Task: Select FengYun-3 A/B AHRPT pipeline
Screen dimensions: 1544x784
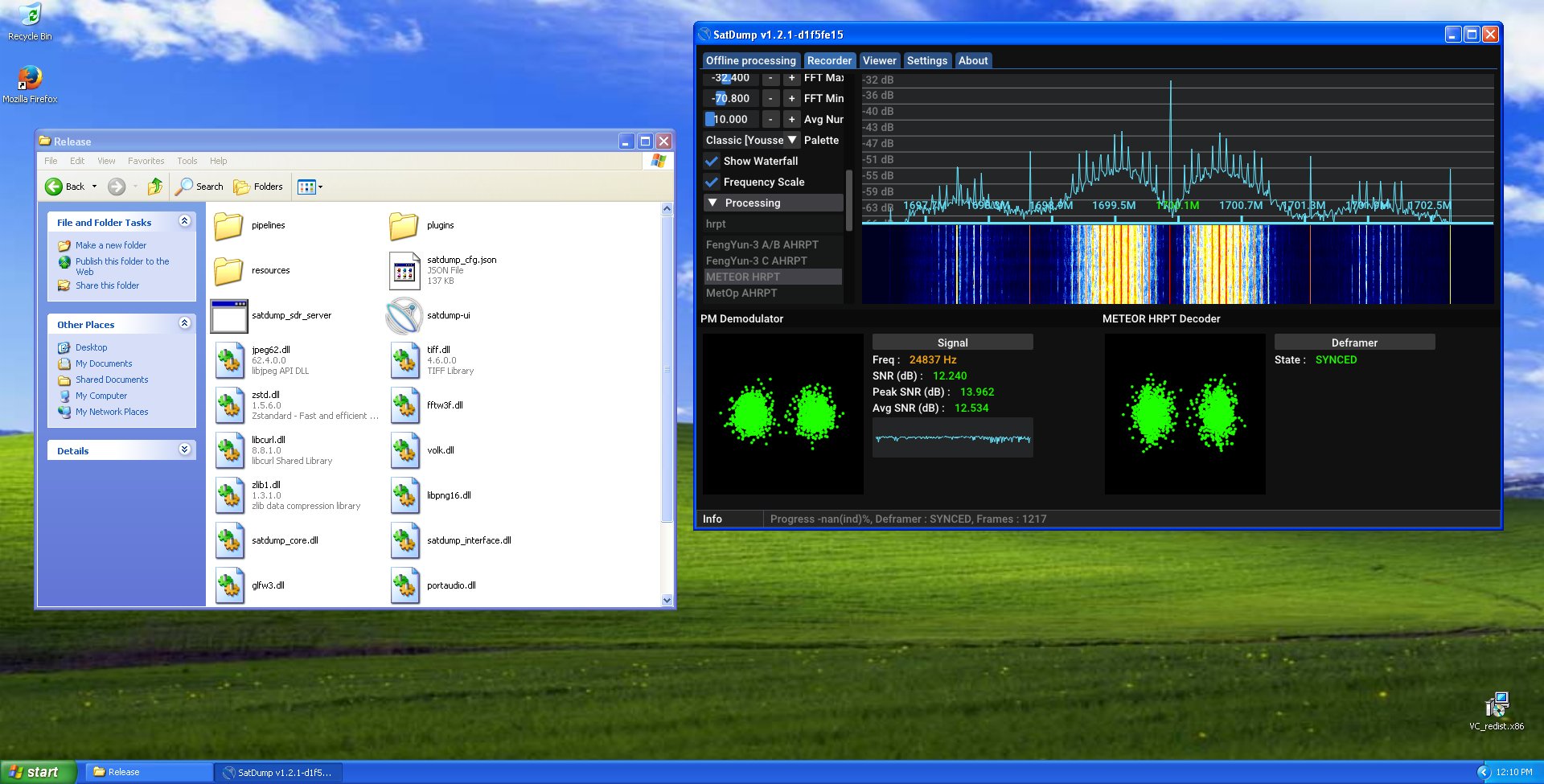Action: tap(773, 244)
